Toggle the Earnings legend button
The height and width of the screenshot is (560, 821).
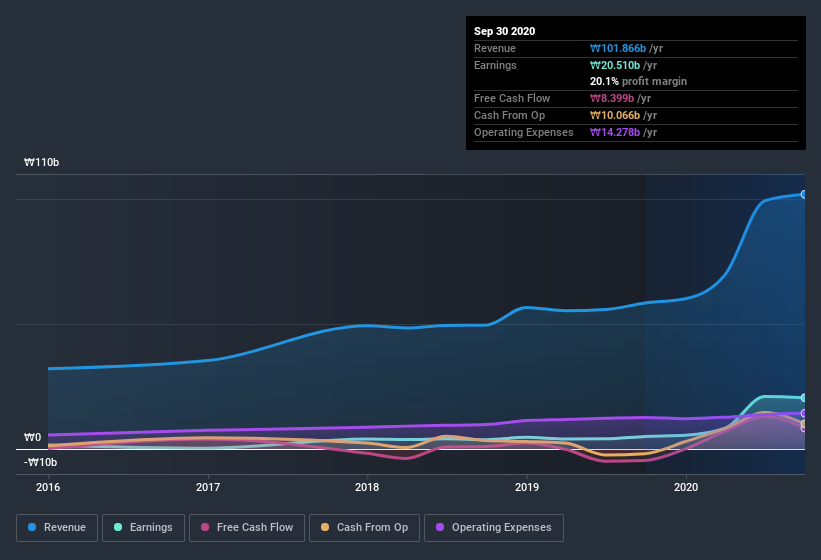pos(143,528)
